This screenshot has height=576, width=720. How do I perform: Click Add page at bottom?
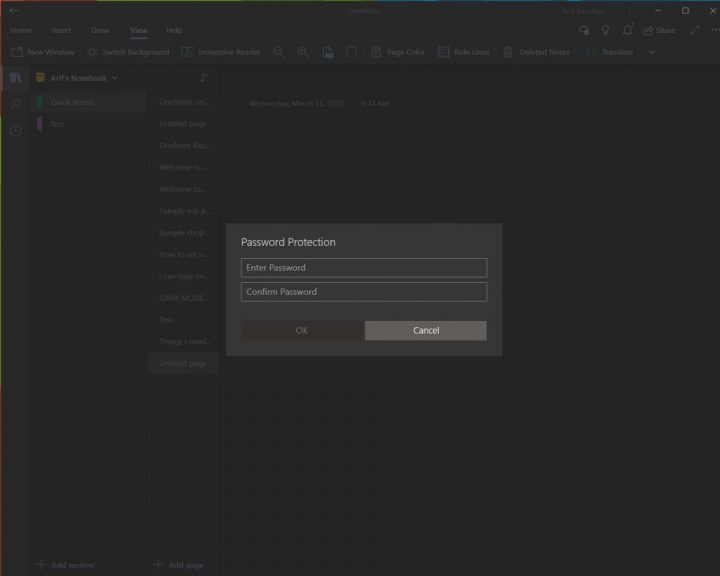[x=179, y=565]
